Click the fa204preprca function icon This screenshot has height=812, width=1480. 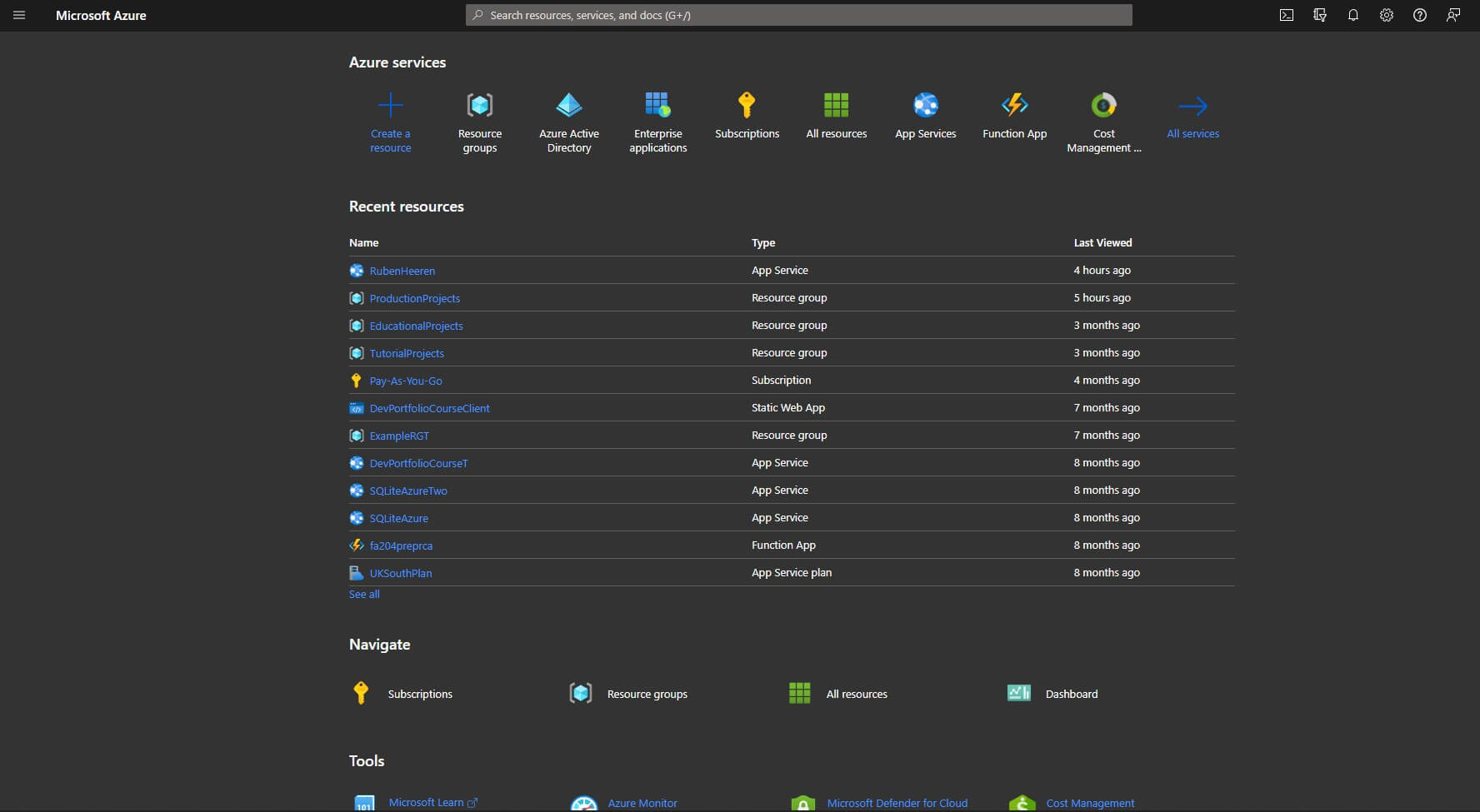[x=357, y=545]
